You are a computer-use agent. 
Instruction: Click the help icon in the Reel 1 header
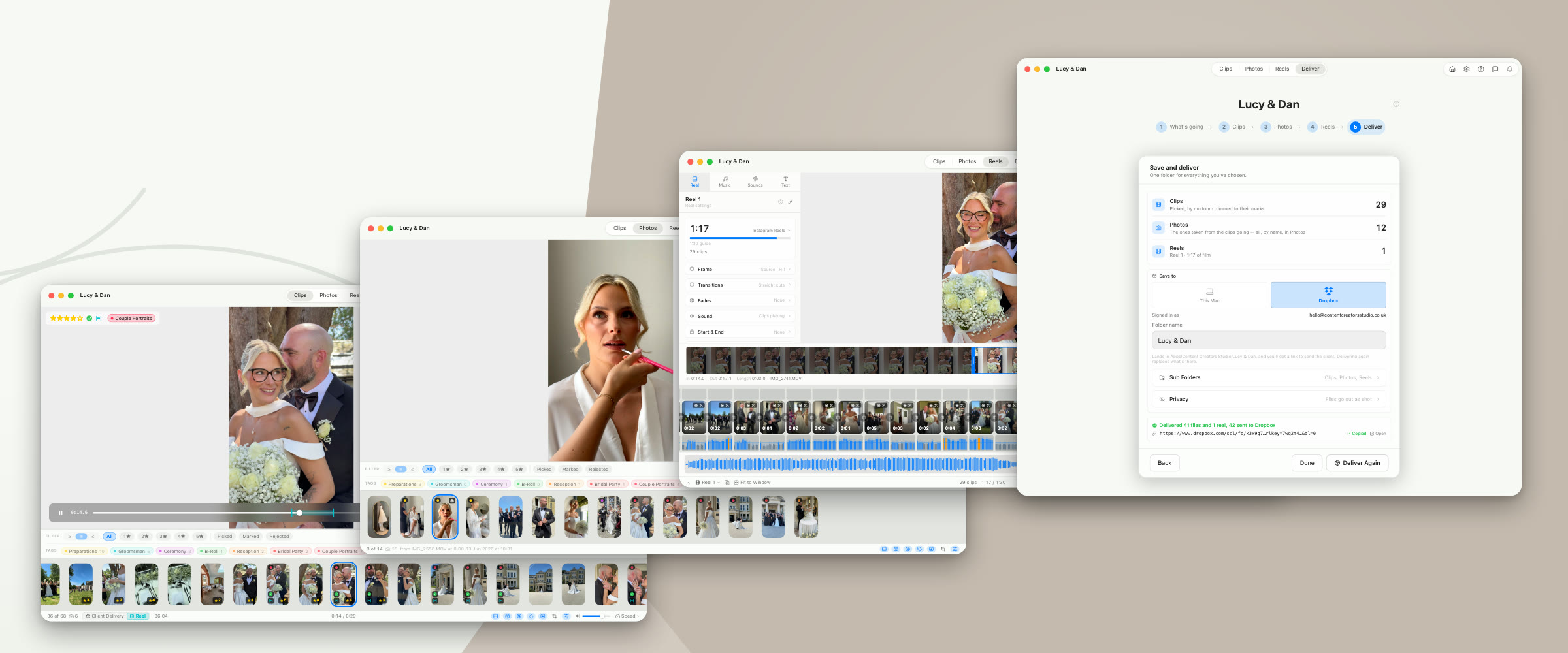click(780, 202)
